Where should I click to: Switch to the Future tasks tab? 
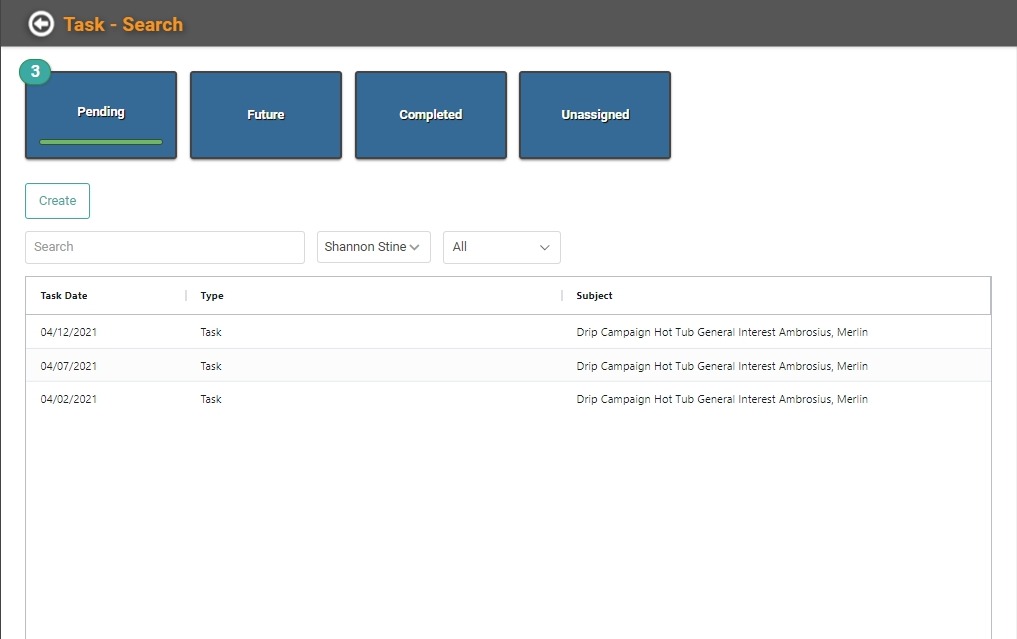(x=266, y=115)
